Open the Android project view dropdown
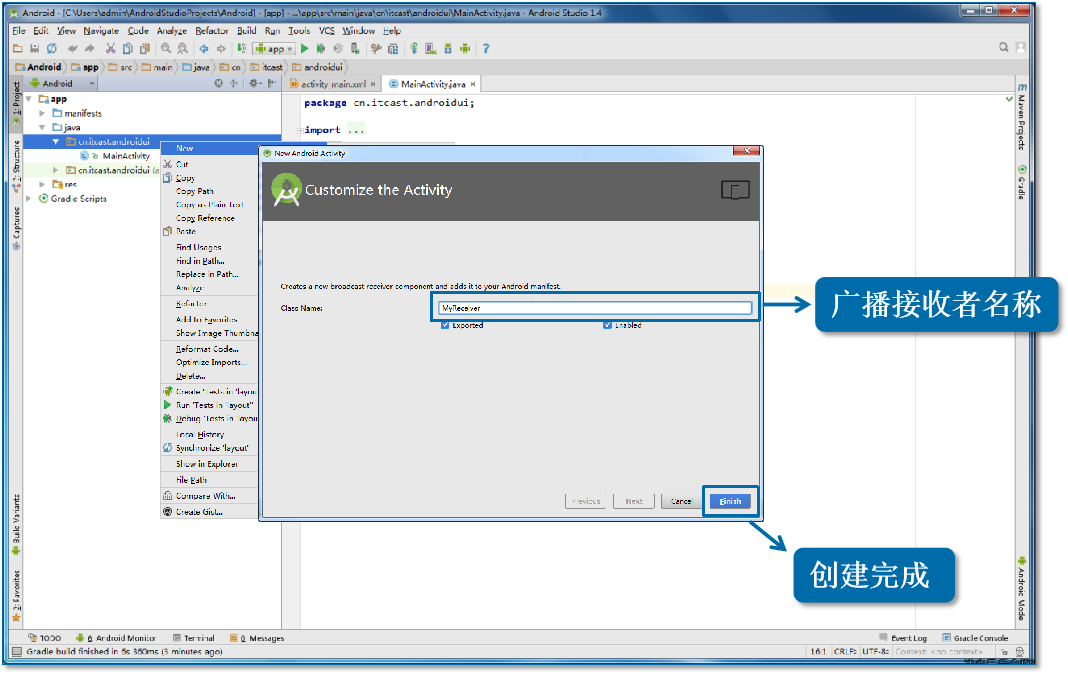The width and height of the screenshot is (1068, 676). pos(62,83)
